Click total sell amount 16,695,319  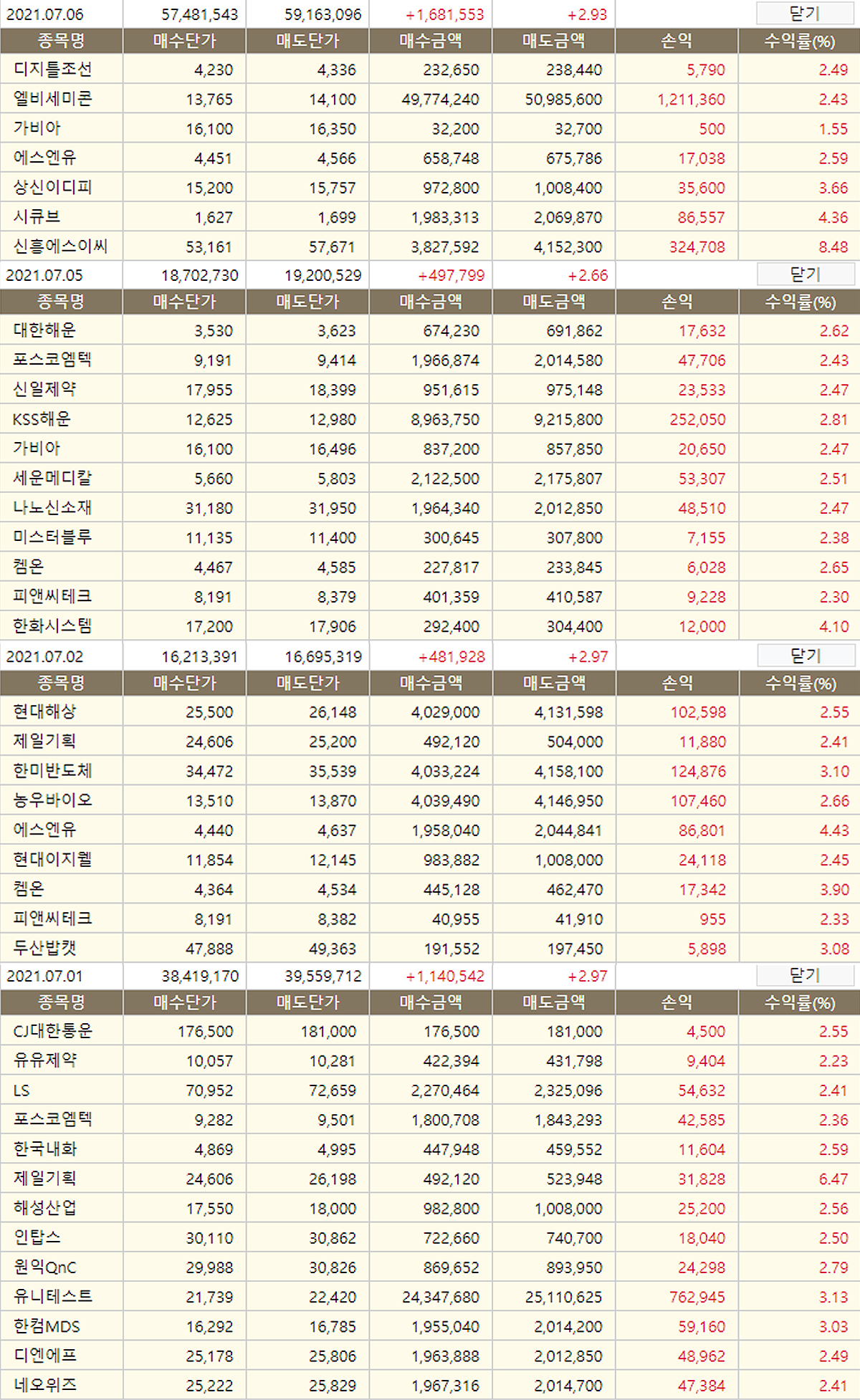pyautogui.click(x=323, y=657)
